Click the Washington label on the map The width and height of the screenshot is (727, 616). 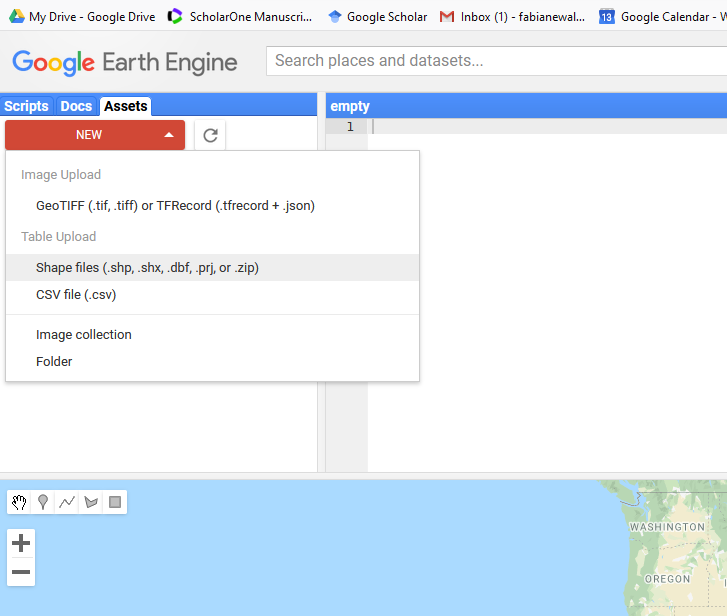pyautogui.click(x=667, y=527)
